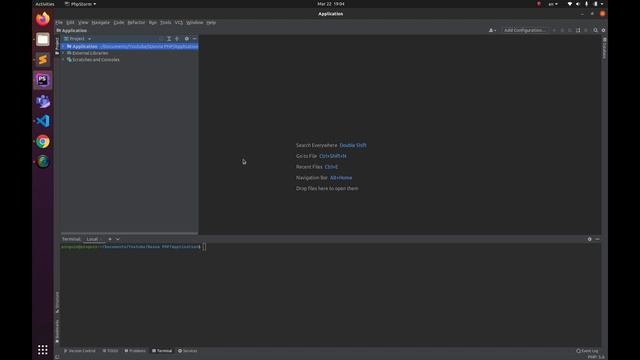Open PhpStorm app menu in top bar

pyautogui.click(x=80, y=4)
